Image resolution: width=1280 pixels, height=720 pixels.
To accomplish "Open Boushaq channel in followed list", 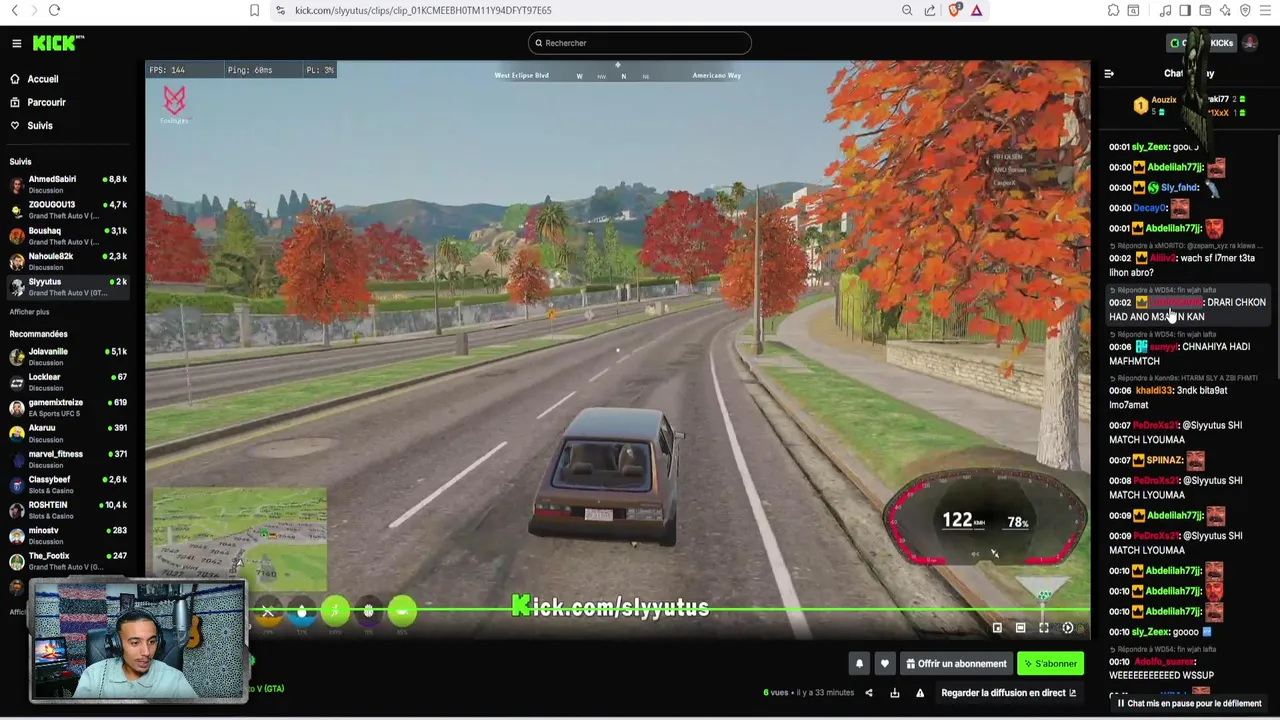I will [x=68, y=236].
